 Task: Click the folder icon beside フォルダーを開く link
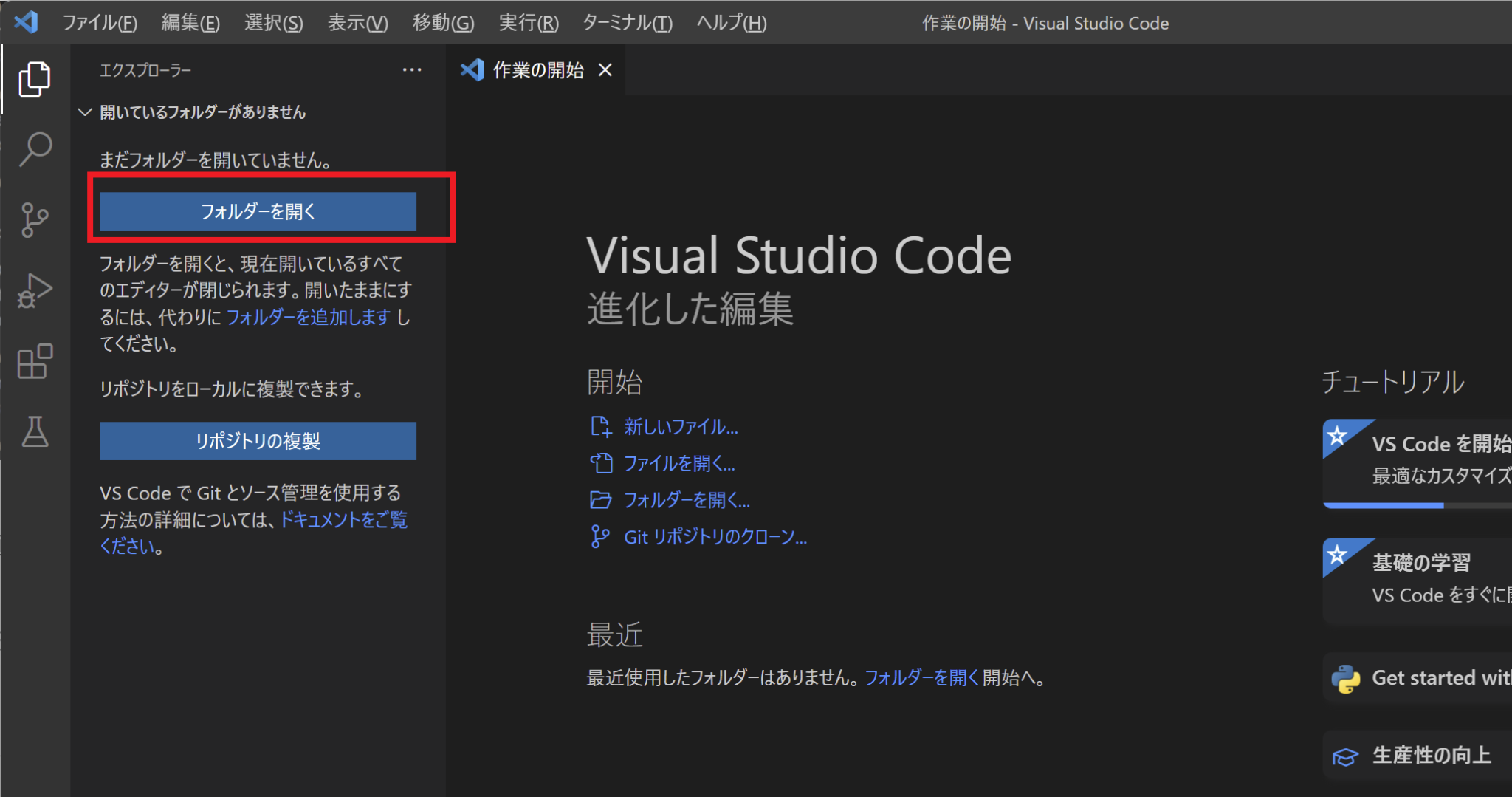coord(601,500)
